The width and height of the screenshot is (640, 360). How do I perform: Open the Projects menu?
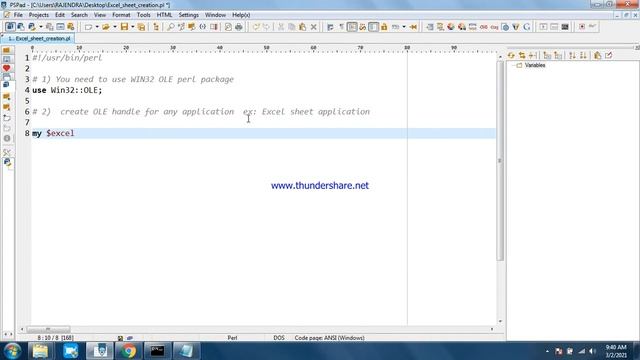pyautogui.click(x=39, y=15)
